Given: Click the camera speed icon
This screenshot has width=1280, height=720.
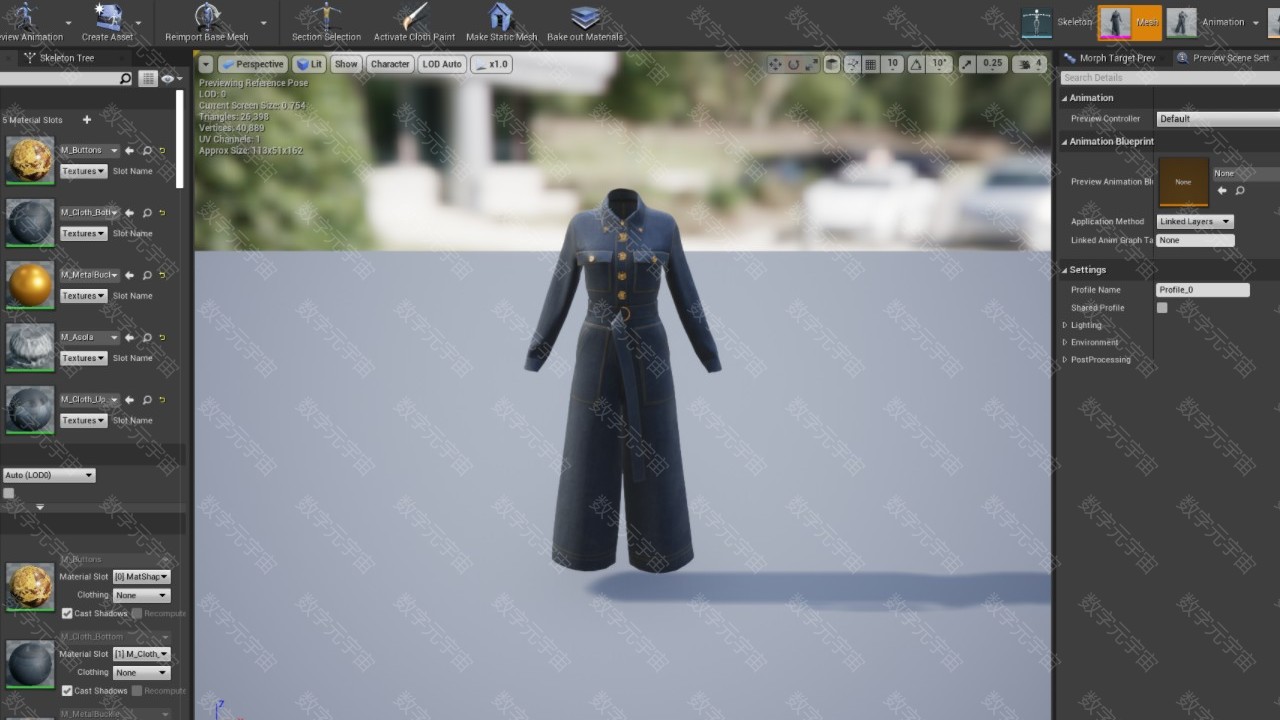Looking at the screenshot, I should [x=1029, y=64].
